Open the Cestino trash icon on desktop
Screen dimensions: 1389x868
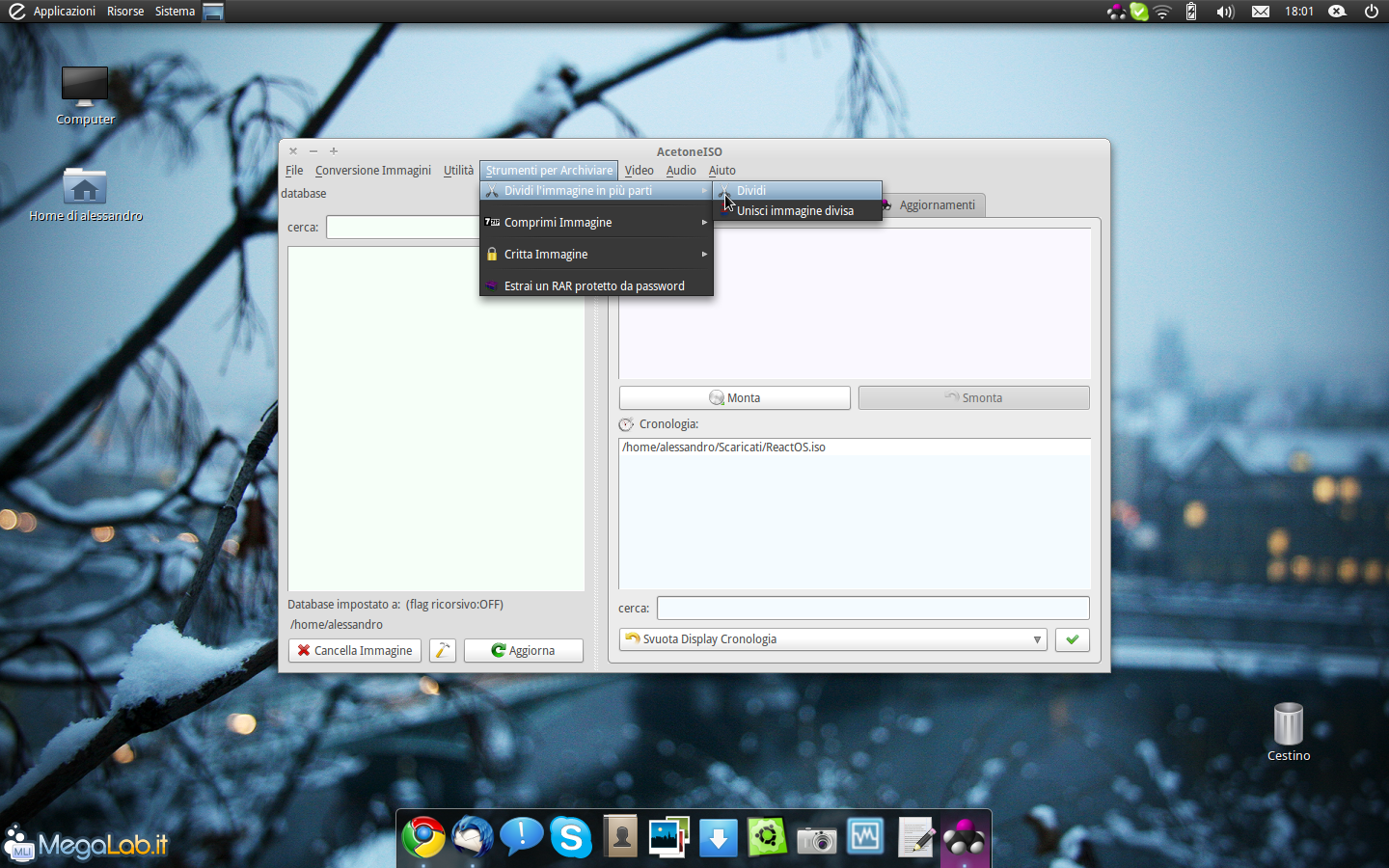click(1288, 725)
